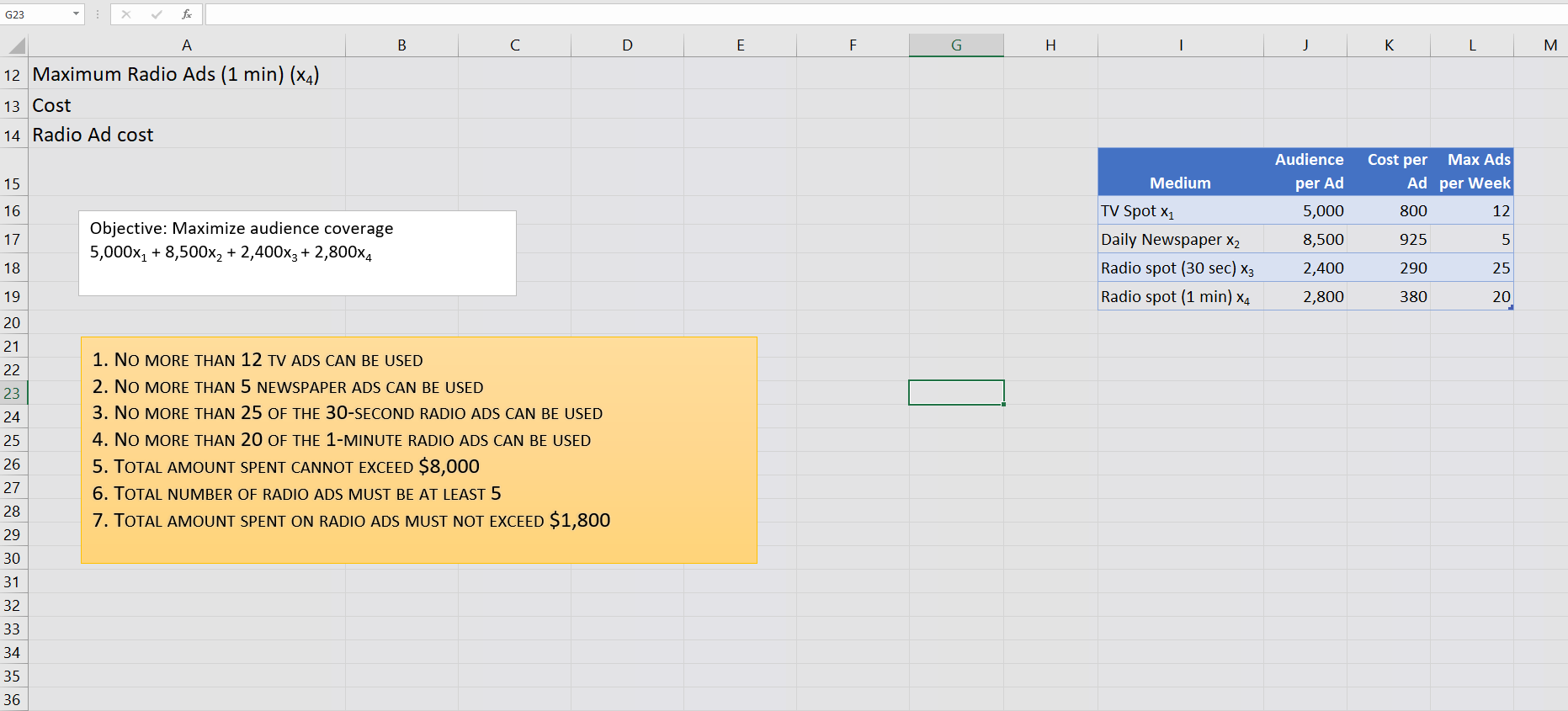Click the "Audience per Ad" table header
The image size is (1568, 711).
[1305, 172]
